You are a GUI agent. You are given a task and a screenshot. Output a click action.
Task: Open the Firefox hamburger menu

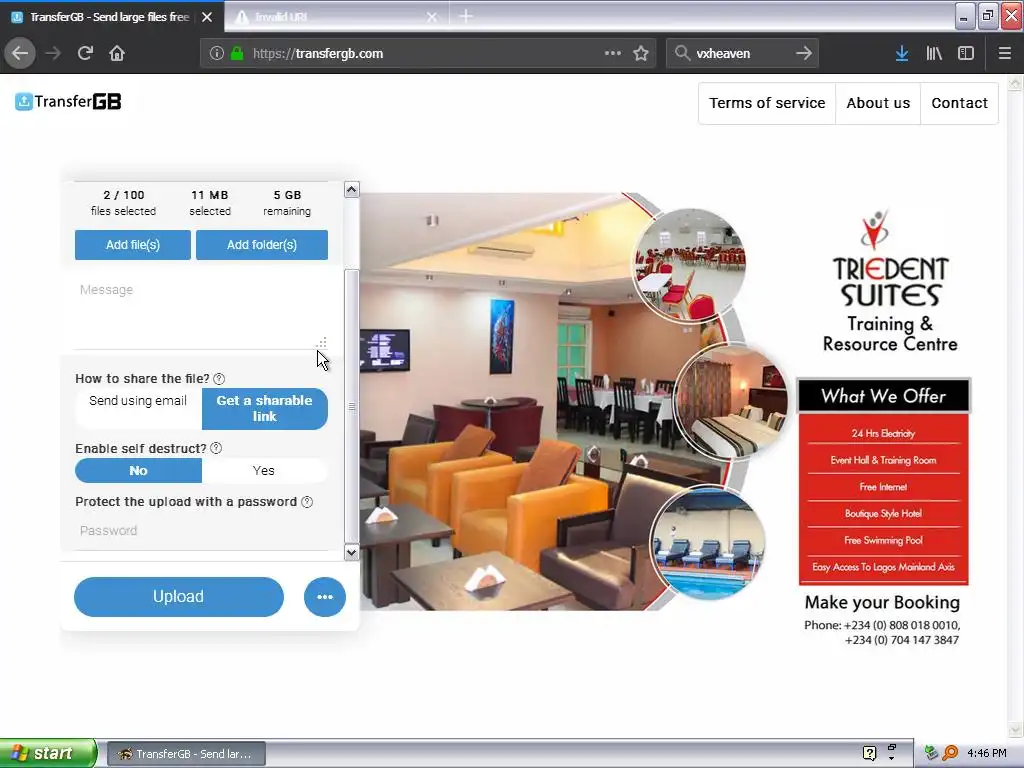tap(1004, 53)
